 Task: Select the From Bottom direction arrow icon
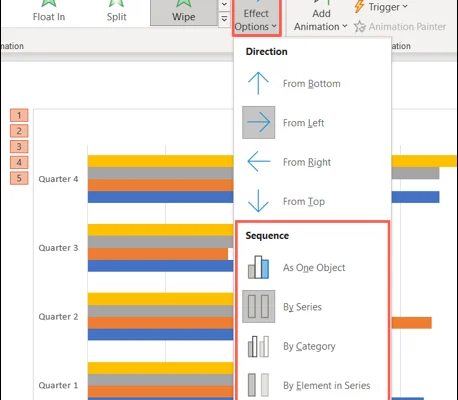258,83
